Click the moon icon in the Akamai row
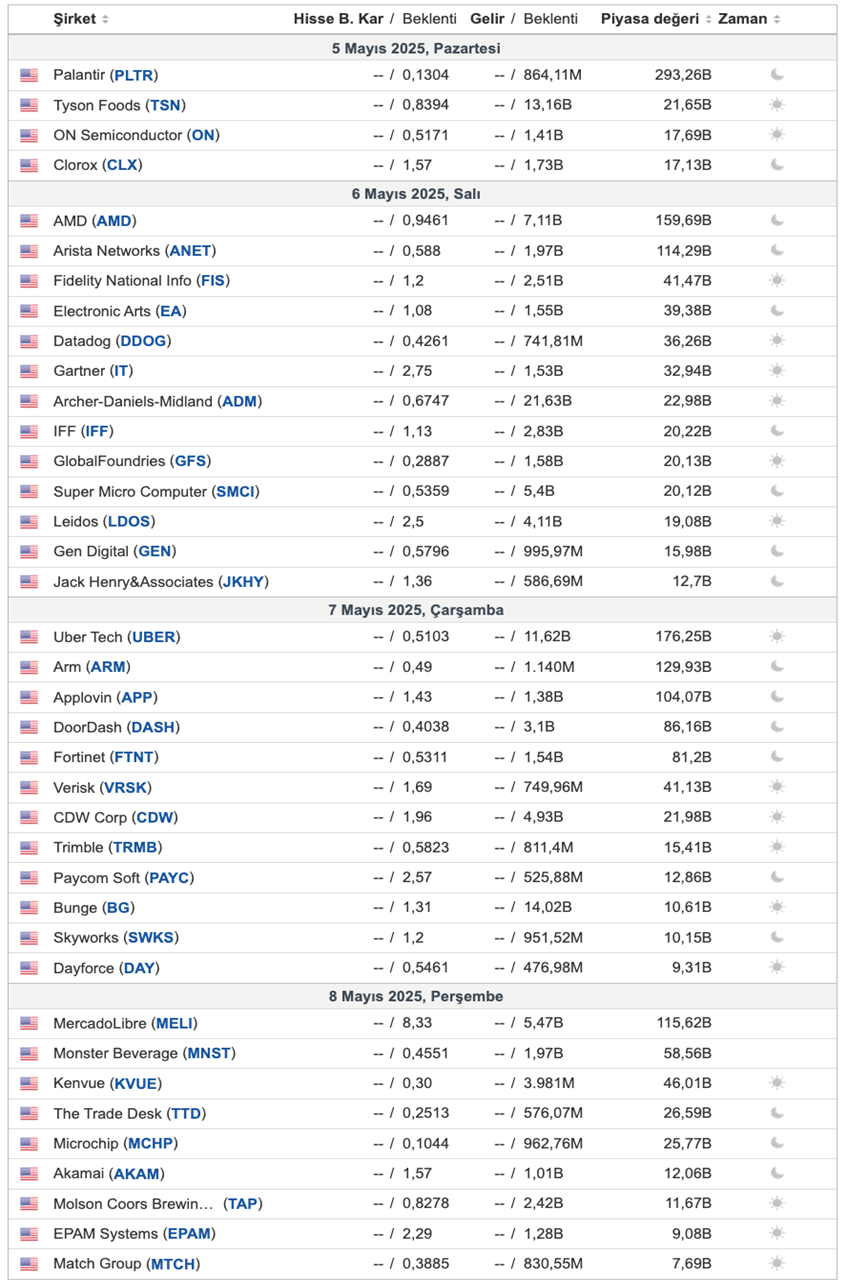The image size is (847, 1286). pyautogui.click(x=777, y=1173)
